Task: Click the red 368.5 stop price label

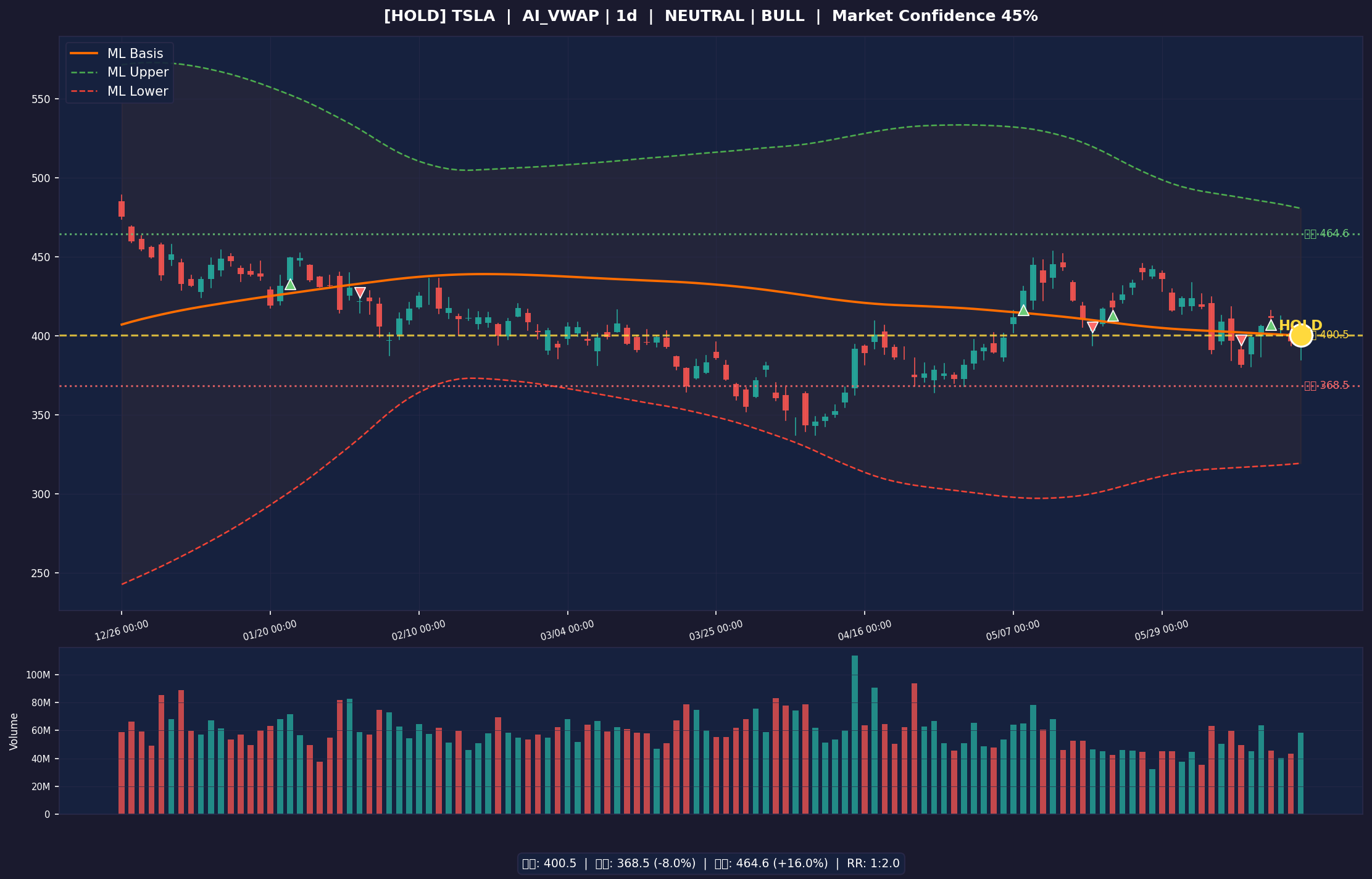Action: (x=1326, y=386)
